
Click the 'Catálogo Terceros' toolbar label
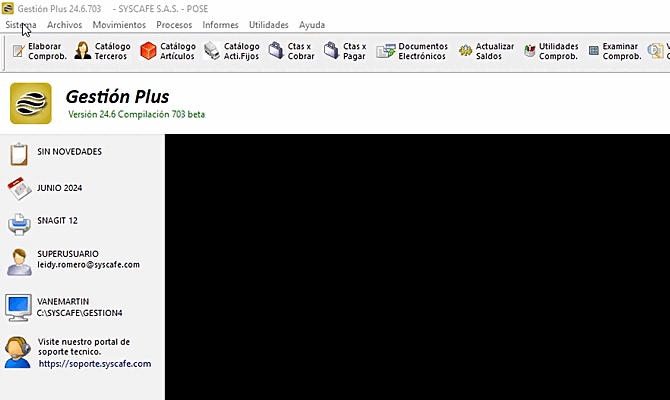click(112, 51)
